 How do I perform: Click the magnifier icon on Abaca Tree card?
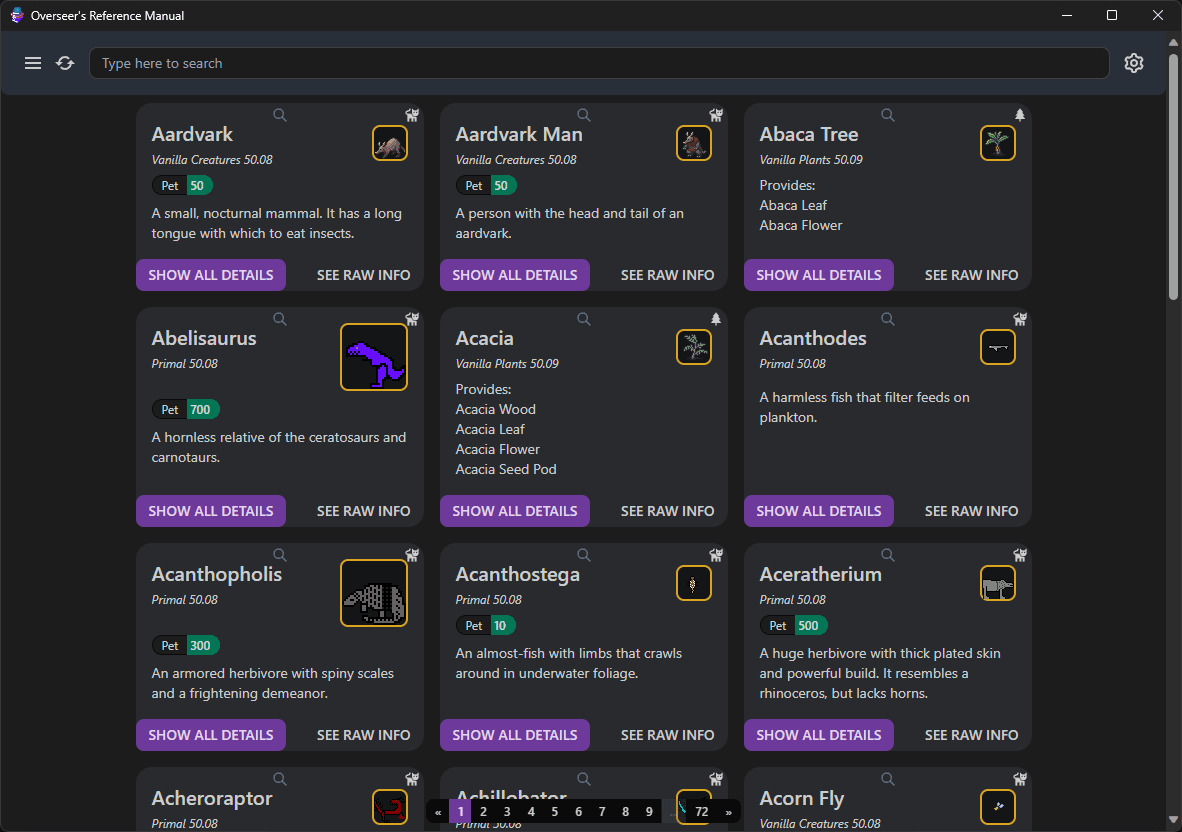pyautogui.click(x=888, y=115)
